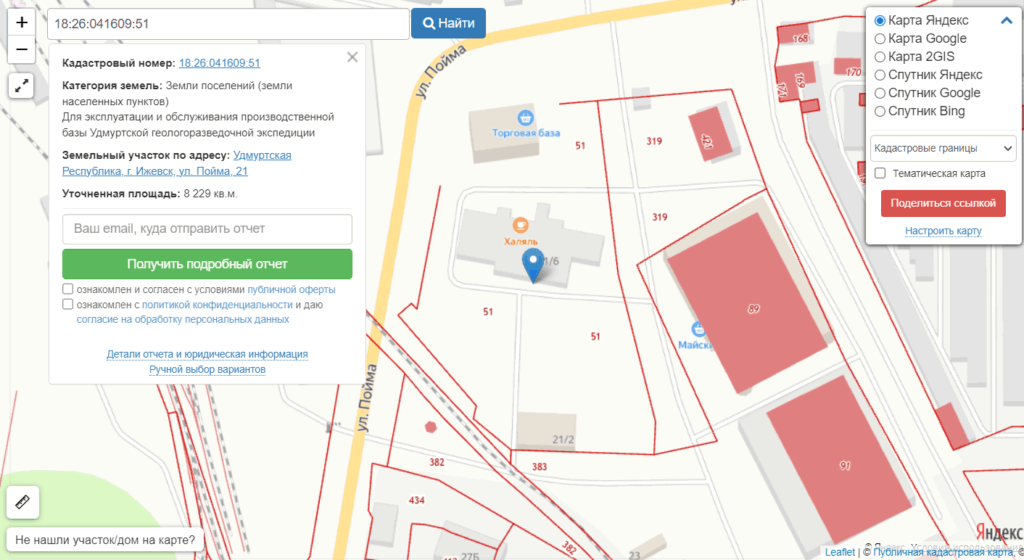Open Настроить карту link
This screenshot has width=1024, height=560.
[x=943, y=231]
